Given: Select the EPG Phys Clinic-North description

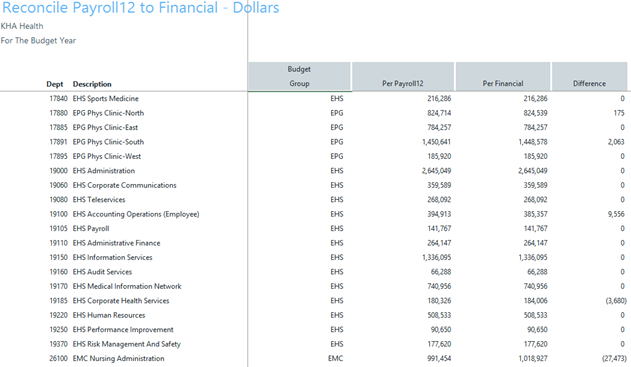Looking at the screenshot, I should click(108, 113).
